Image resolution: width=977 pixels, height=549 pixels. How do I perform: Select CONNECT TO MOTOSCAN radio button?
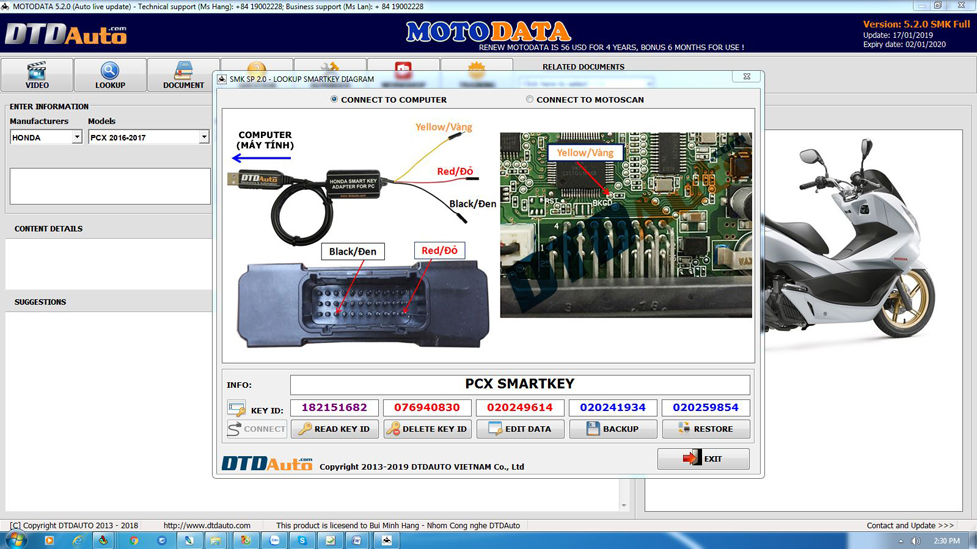click(x=530, y=99)
